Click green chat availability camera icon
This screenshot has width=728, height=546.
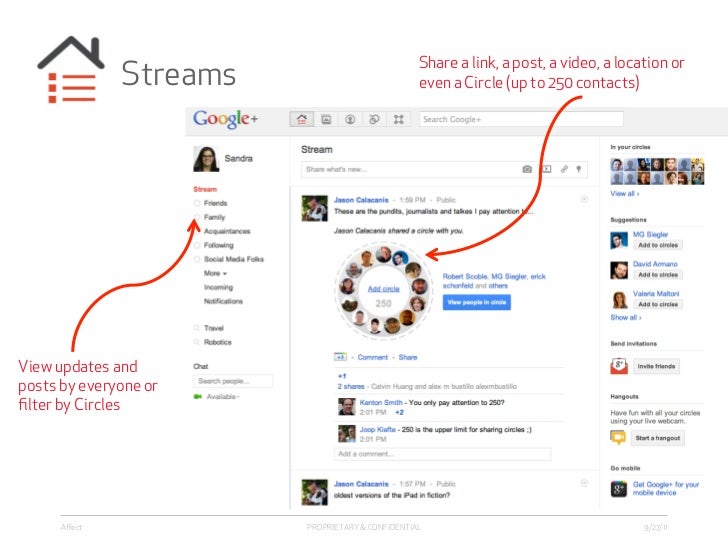pyautogui.click(x=198, y=396)
